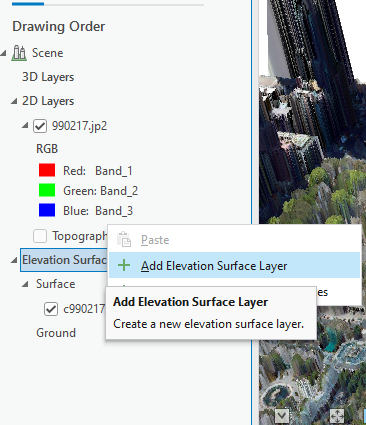Collapse the 990217.jp2 layer legend

[25, 126]
